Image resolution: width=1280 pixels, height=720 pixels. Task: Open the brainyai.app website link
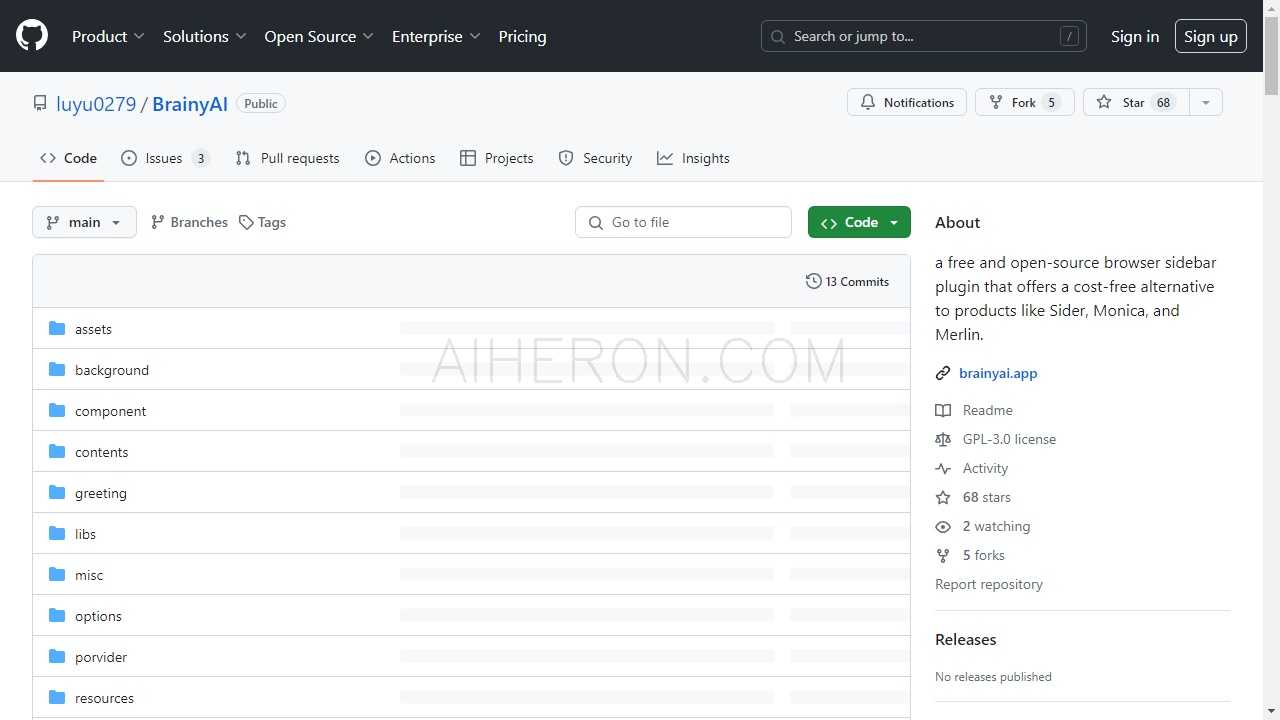998,373
